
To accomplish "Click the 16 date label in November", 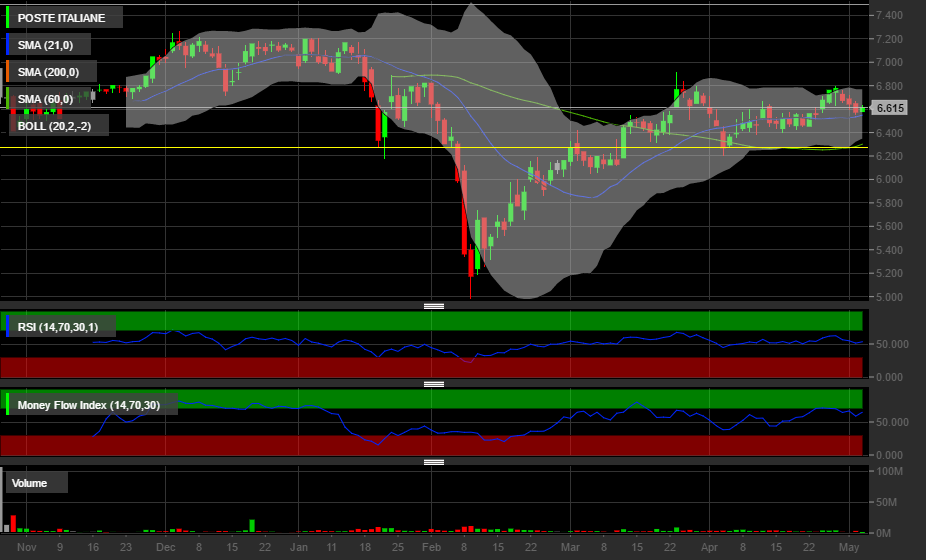I will click(93, 547).
